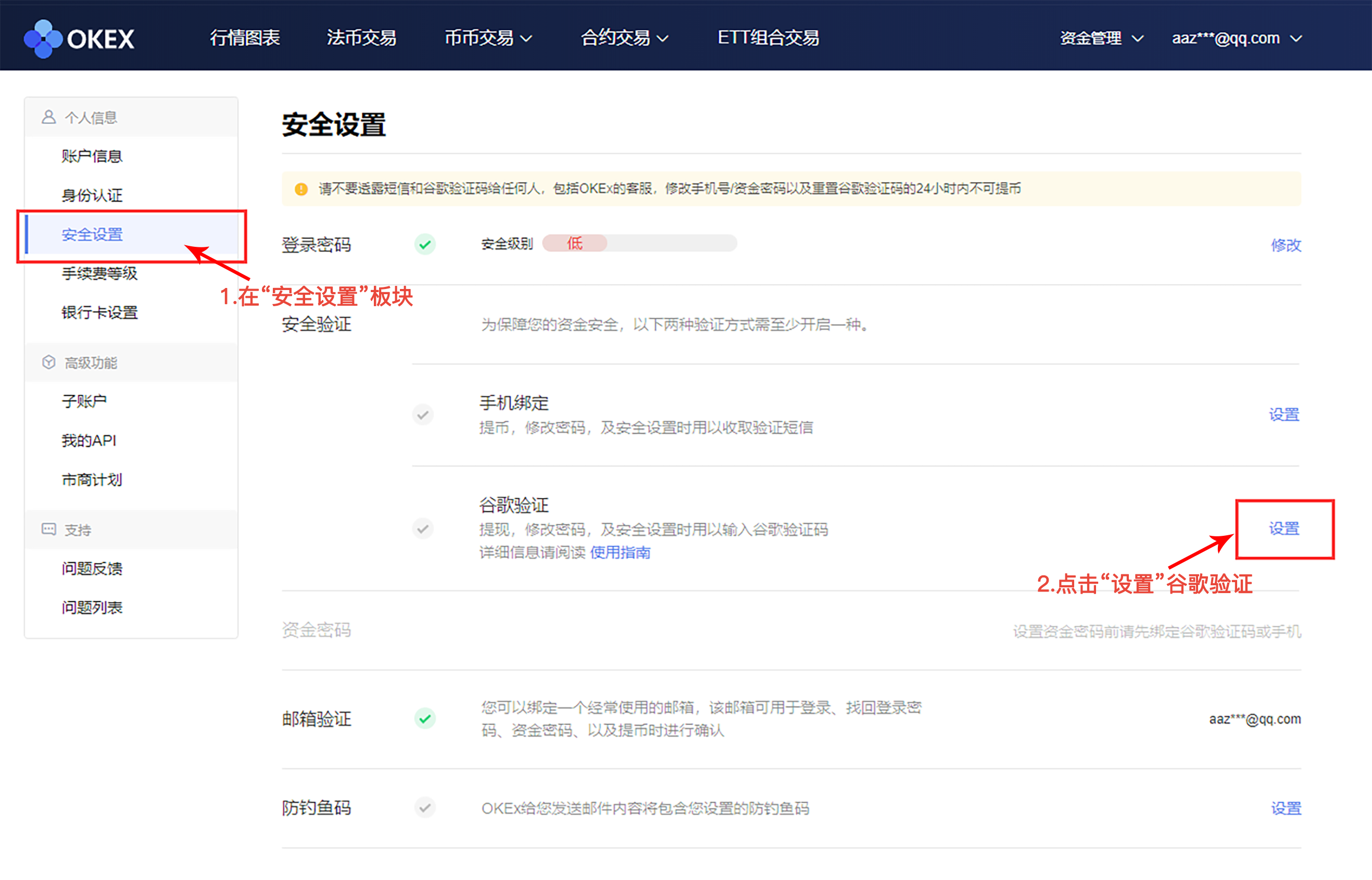Click 设置 for 手机绑定
The image size is (1372, 880).
click(1285, 414)
